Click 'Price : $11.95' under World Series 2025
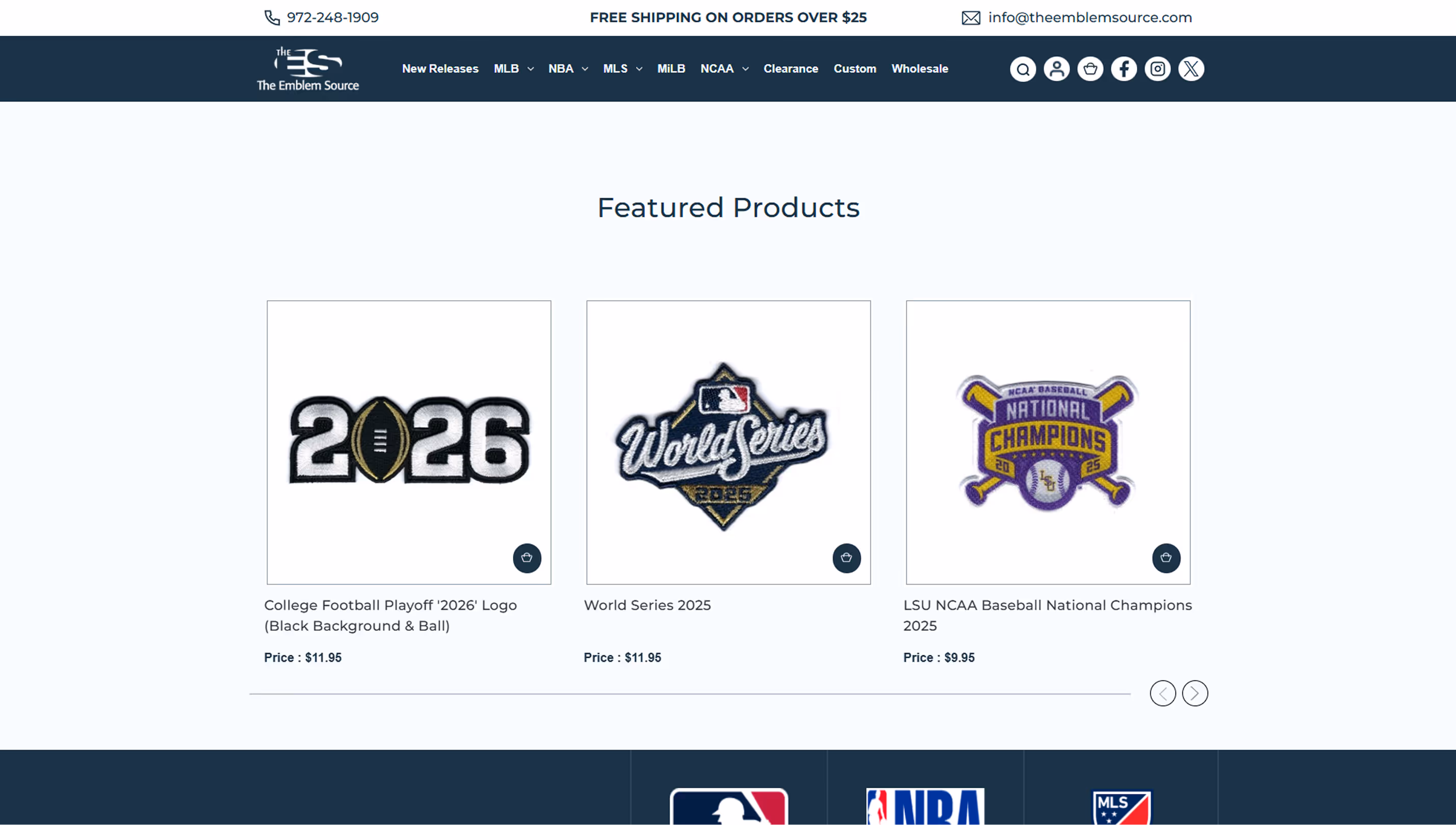Screen dimensions: 1456x825 pos(622,657)
